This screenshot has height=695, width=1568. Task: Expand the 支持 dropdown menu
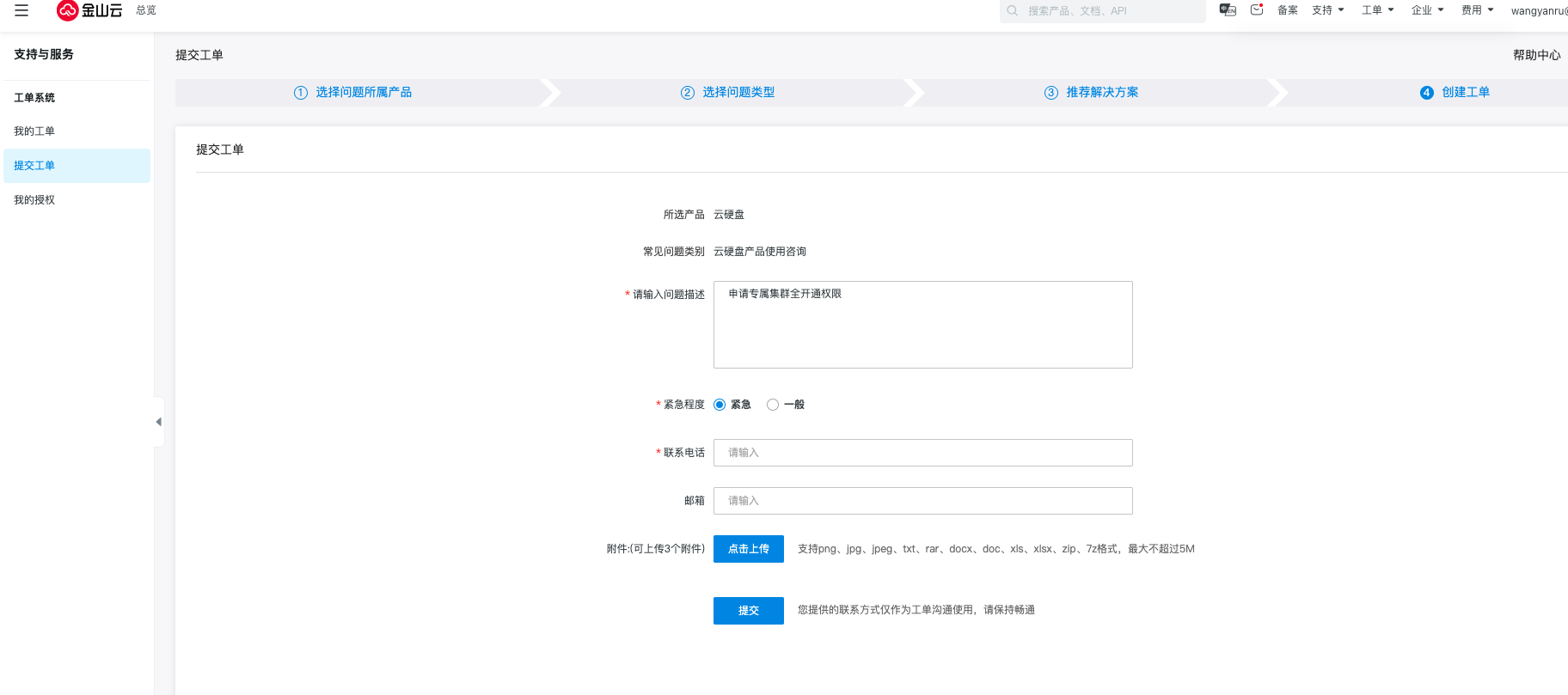[1328, 10]
